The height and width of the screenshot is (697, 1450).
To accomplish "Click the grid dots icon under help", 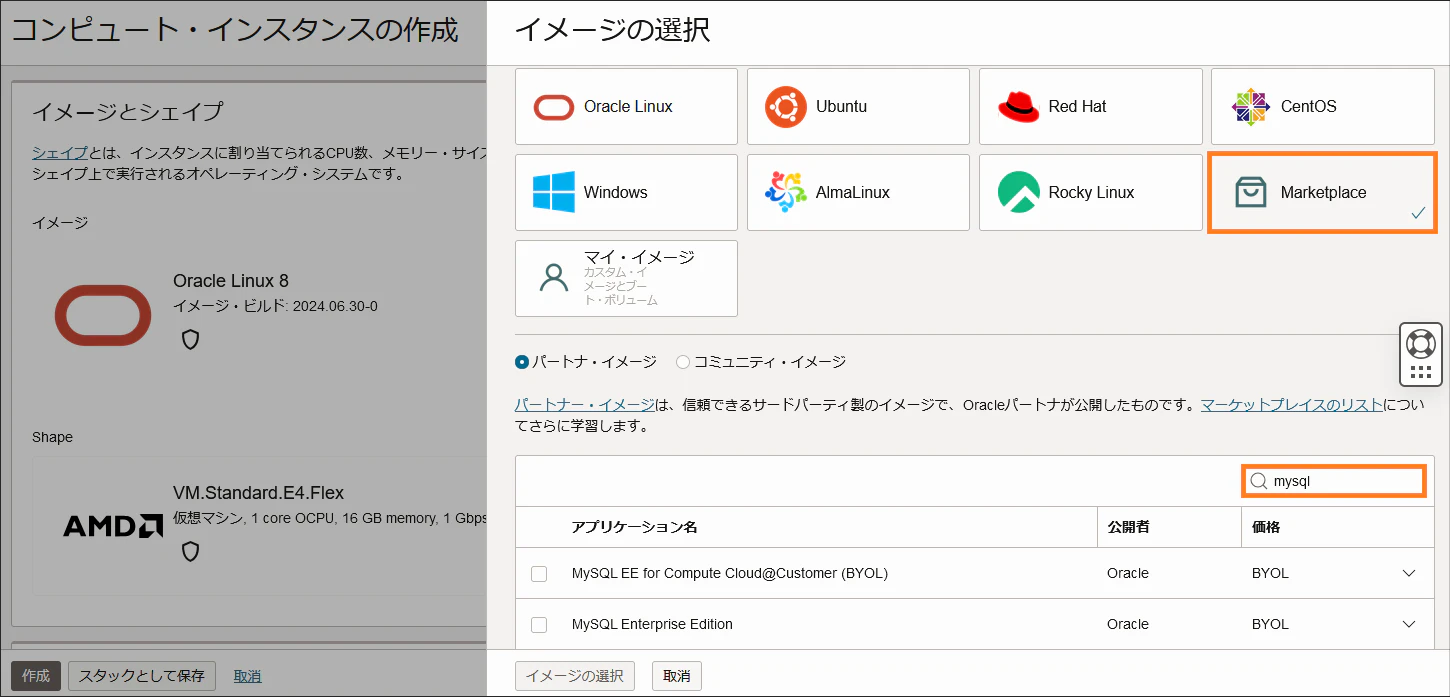I will point(1420,373).
